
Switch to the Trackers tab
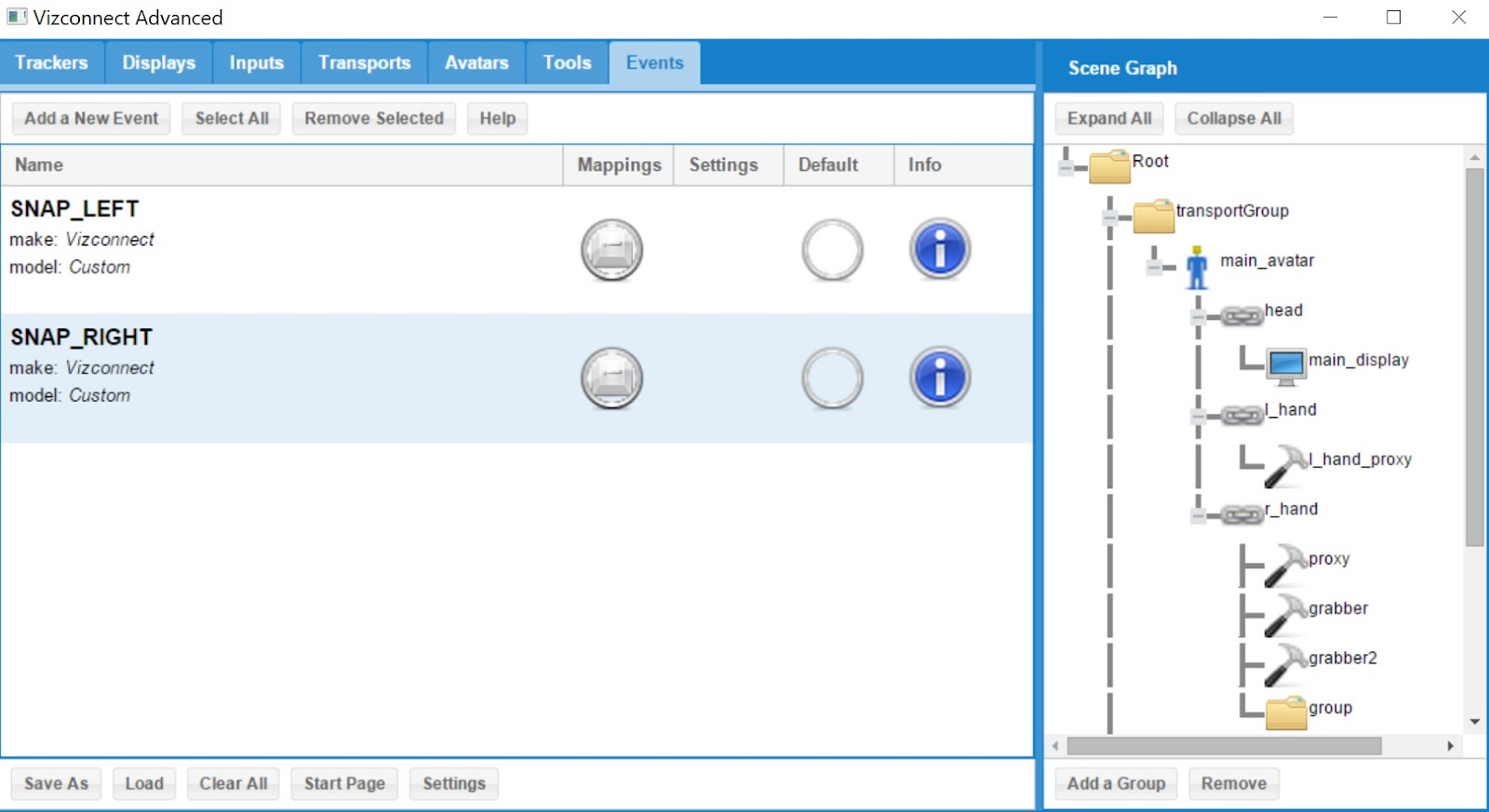coord(52,62)
